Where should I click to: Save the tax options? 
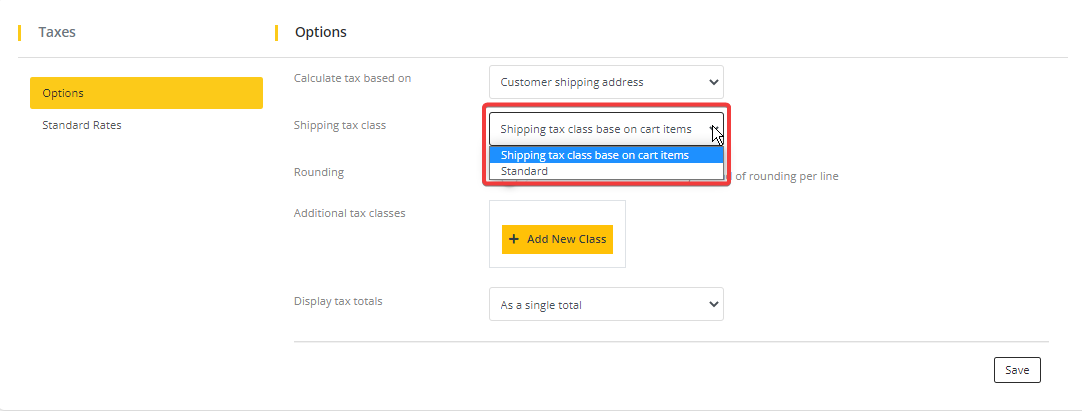(1017, 370)
